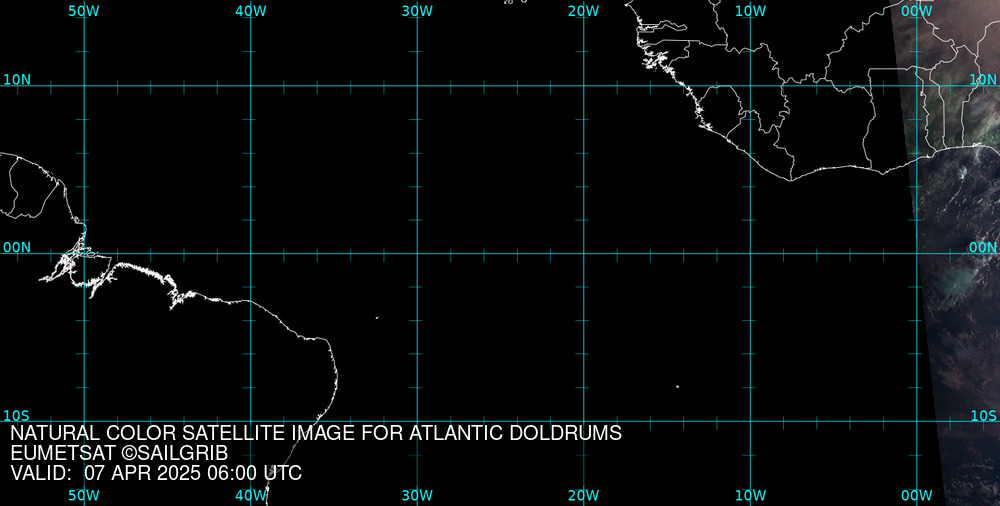Viewport: 1000px width, 506px height.
Task: Click the 10W longitude label along the bottom edge
Action: 751,496
